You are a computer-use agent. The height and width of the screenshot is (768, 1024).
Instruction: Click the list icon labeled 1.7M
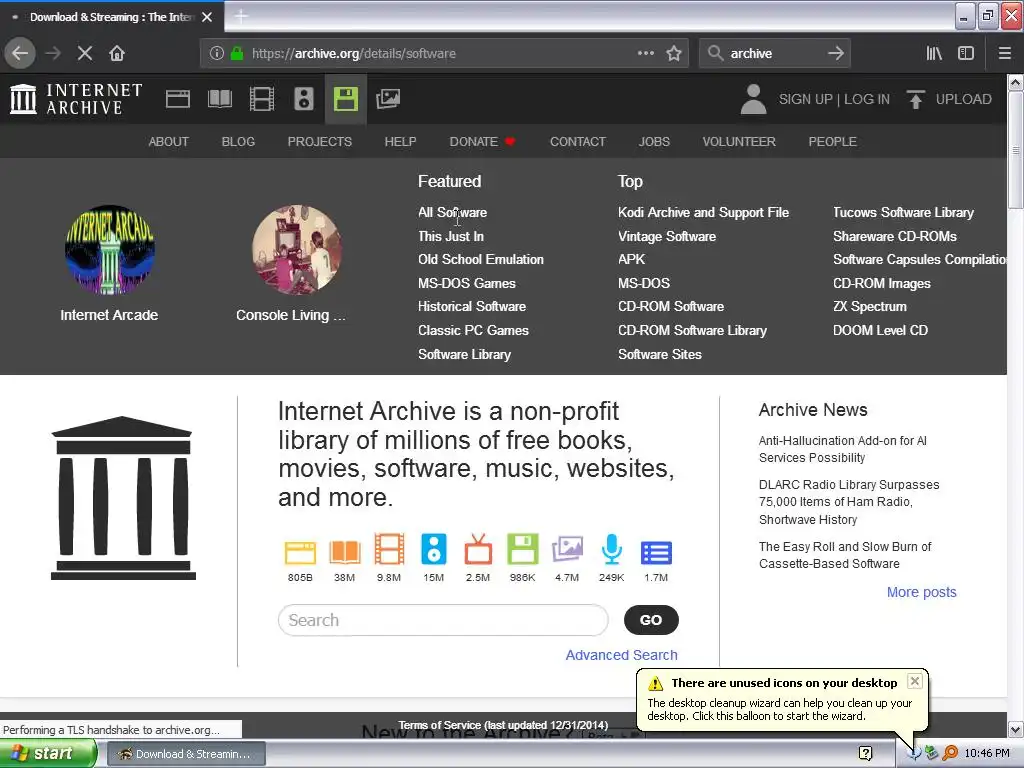pos(656,552)
